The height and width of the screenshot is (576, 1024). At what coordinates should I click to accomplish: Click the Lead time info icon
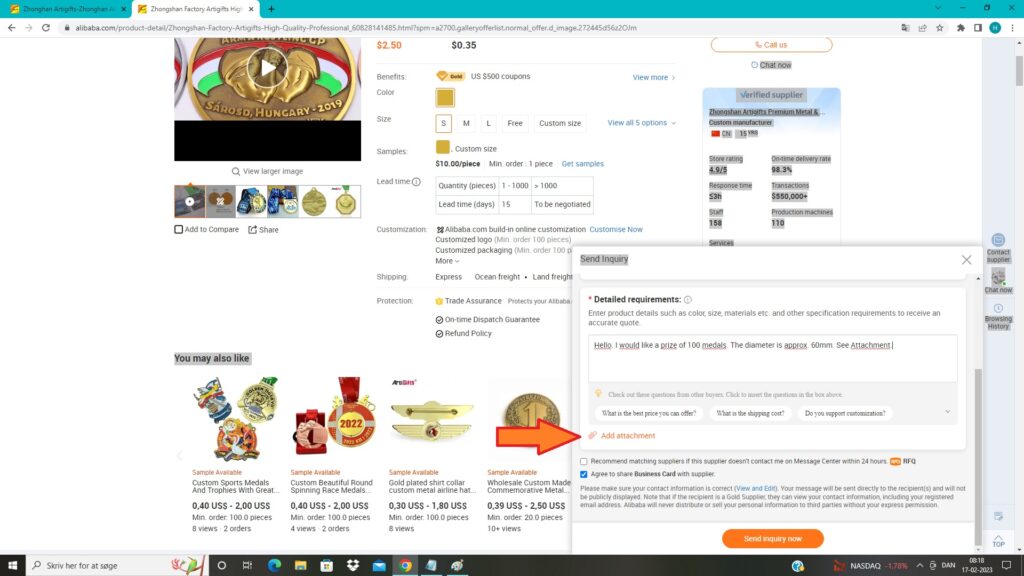[x=416, y=182]
